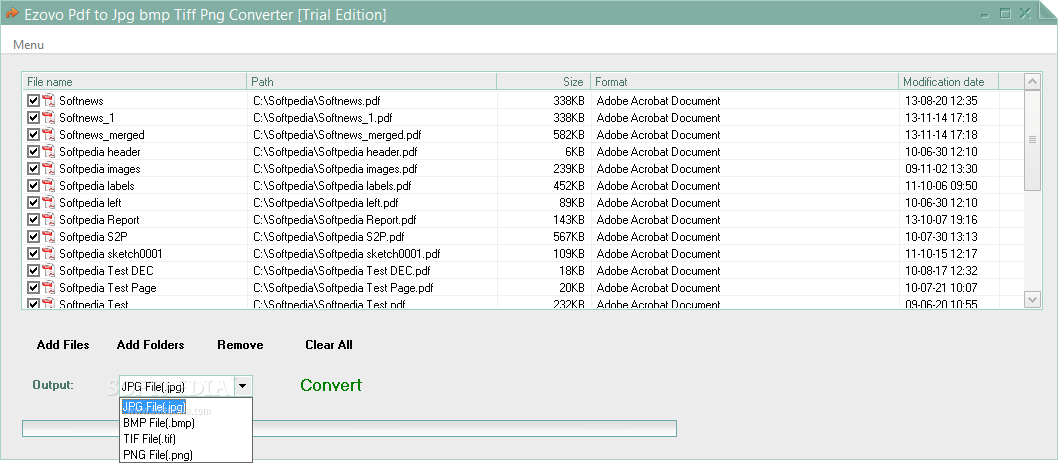The width and height of the screenshot is (1058, 463).
Task: Click the 6KB size cell
Action: (x=574, y=152)
